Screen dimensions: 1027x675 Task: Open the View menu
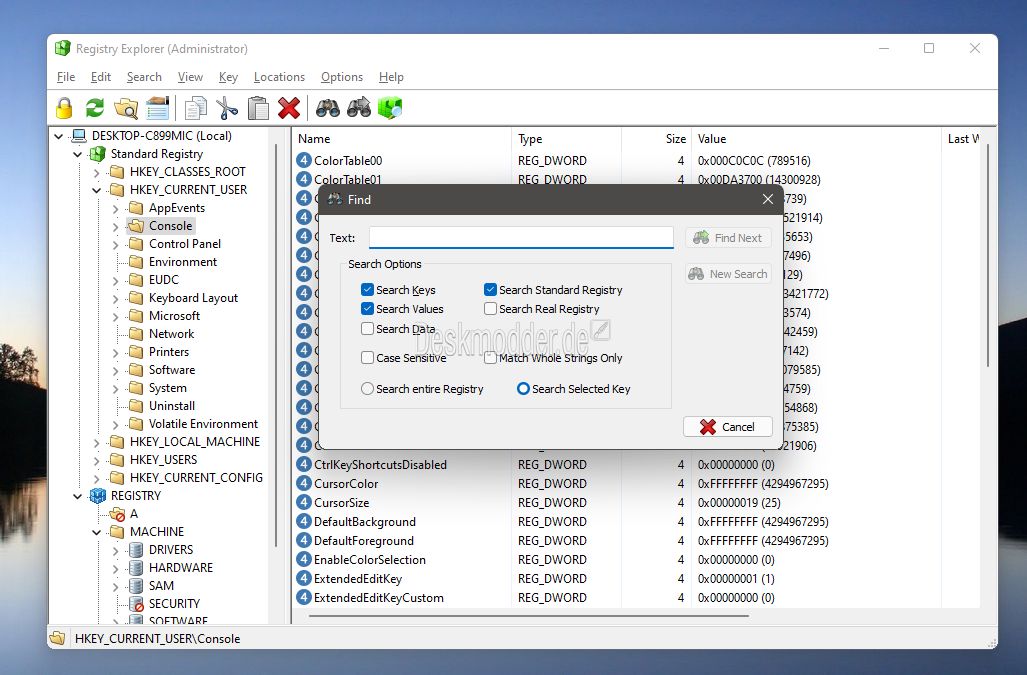coord(190,77)
